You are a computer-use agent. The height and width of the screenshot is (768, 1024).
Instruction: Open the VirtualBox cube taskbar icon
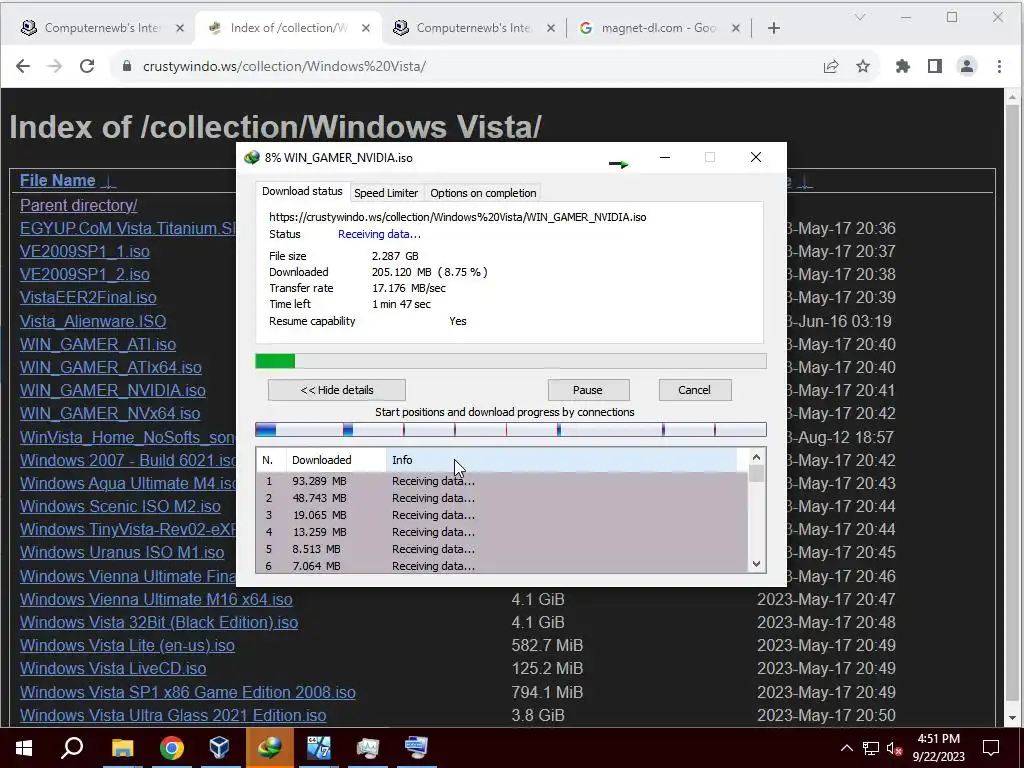click(220, 748)
